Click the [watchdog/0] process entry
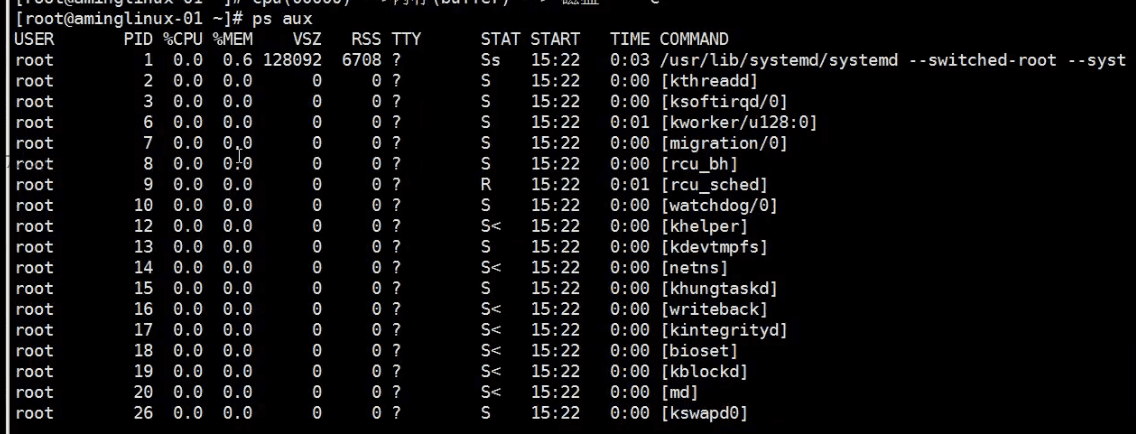 point(719,206)
